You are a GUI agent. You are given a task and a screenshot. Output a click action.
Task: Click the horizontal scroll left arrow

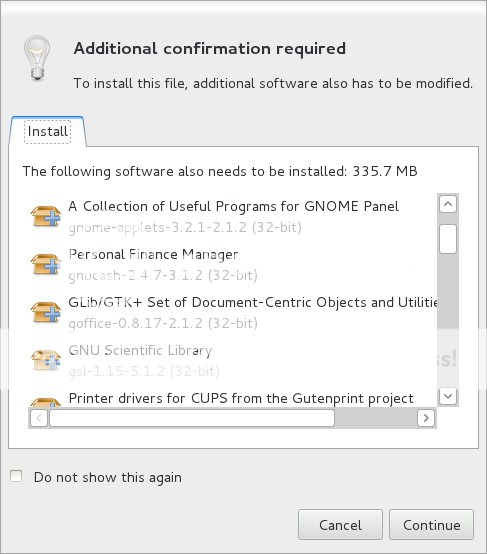coord(39,418)
